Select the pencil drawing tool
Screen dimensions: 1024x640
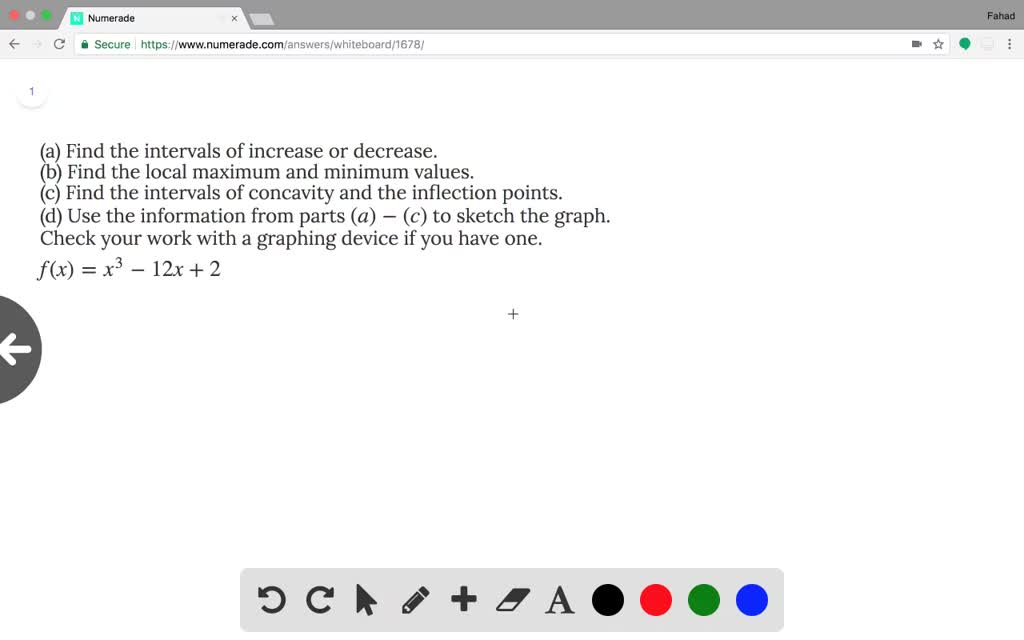click(415, 600)
